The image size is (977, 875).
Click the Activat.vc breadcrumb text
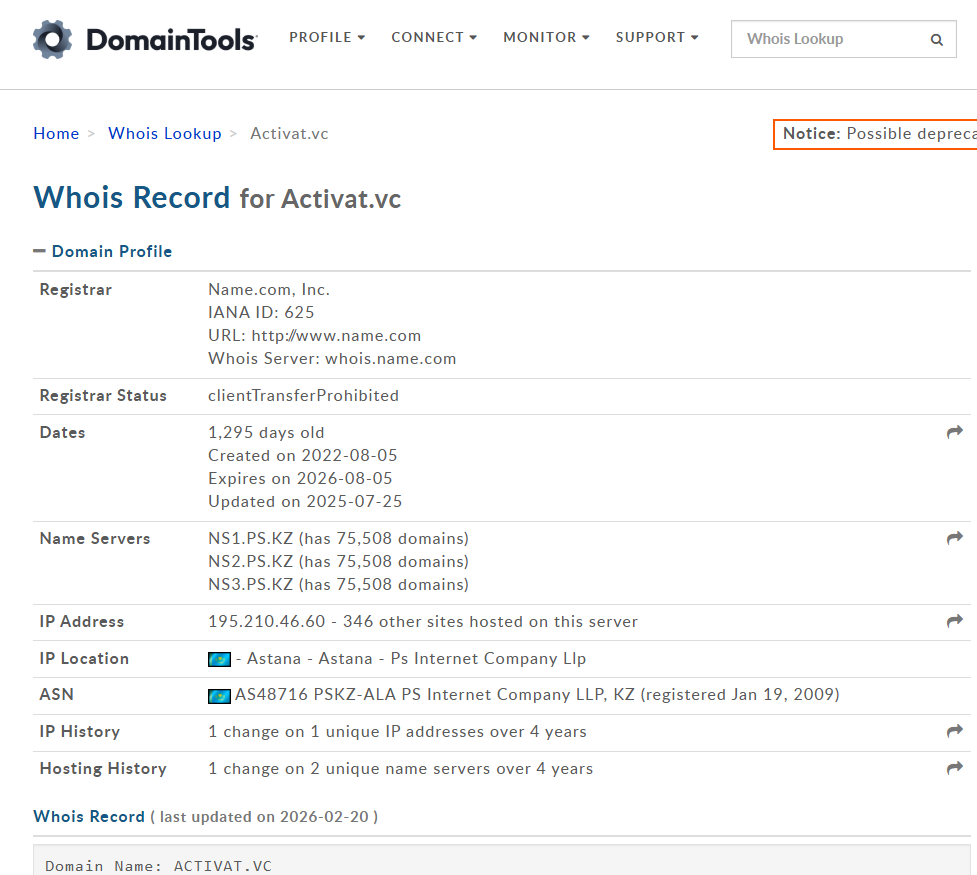tap(289, 134)
